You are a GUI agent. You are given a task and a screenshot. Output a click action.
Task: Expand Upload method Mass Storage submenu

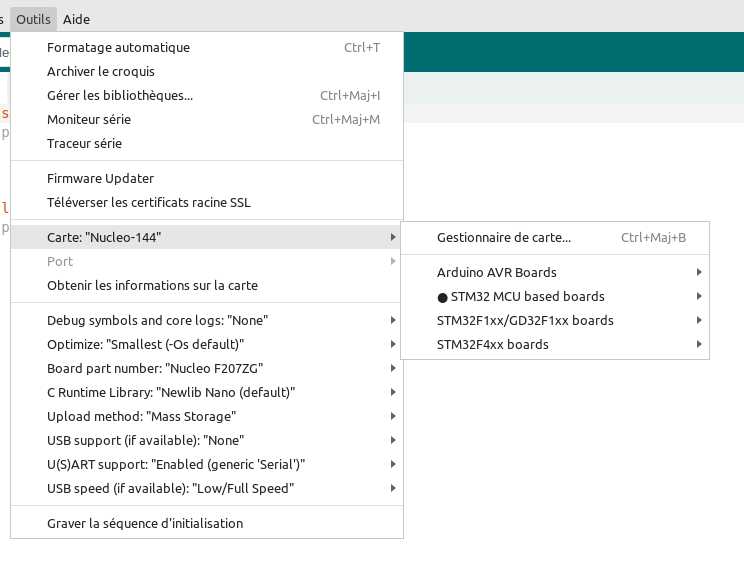(141, 416)
